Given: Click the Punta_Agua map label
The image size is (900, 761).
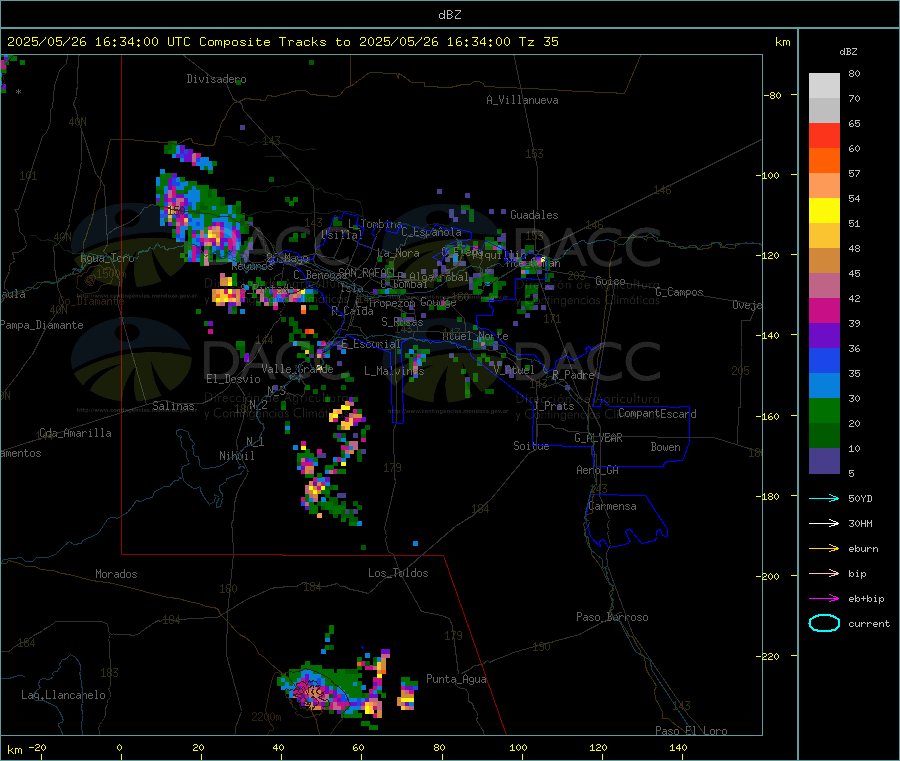Looking at the screenshot, I should [456, 679].
